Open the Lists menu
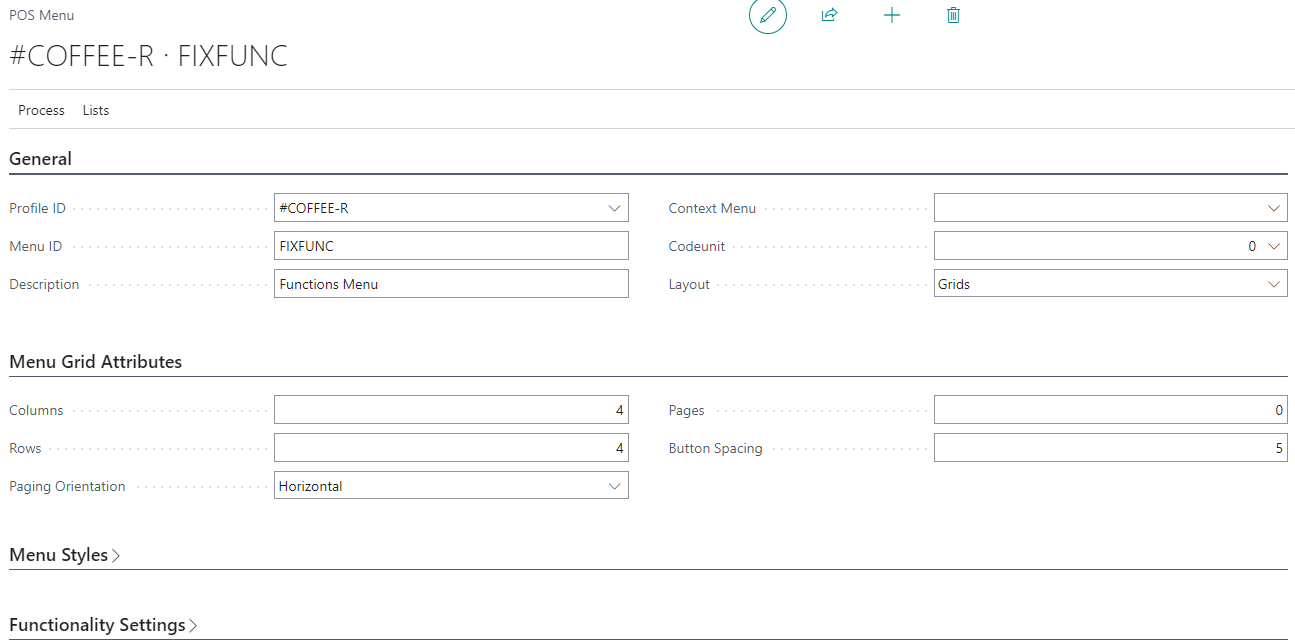The width and height of the screenshot is (1295, 640). [96, 110]
